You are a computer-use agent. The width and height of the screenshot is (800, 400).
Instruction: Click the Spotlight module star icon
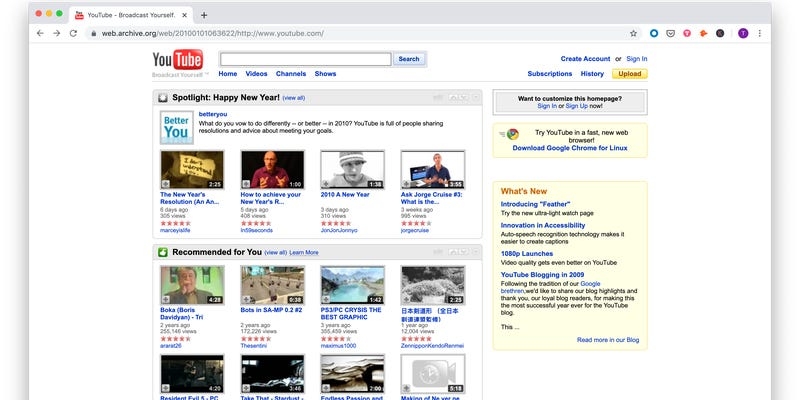pyautogui.click(x=163, y=97)
